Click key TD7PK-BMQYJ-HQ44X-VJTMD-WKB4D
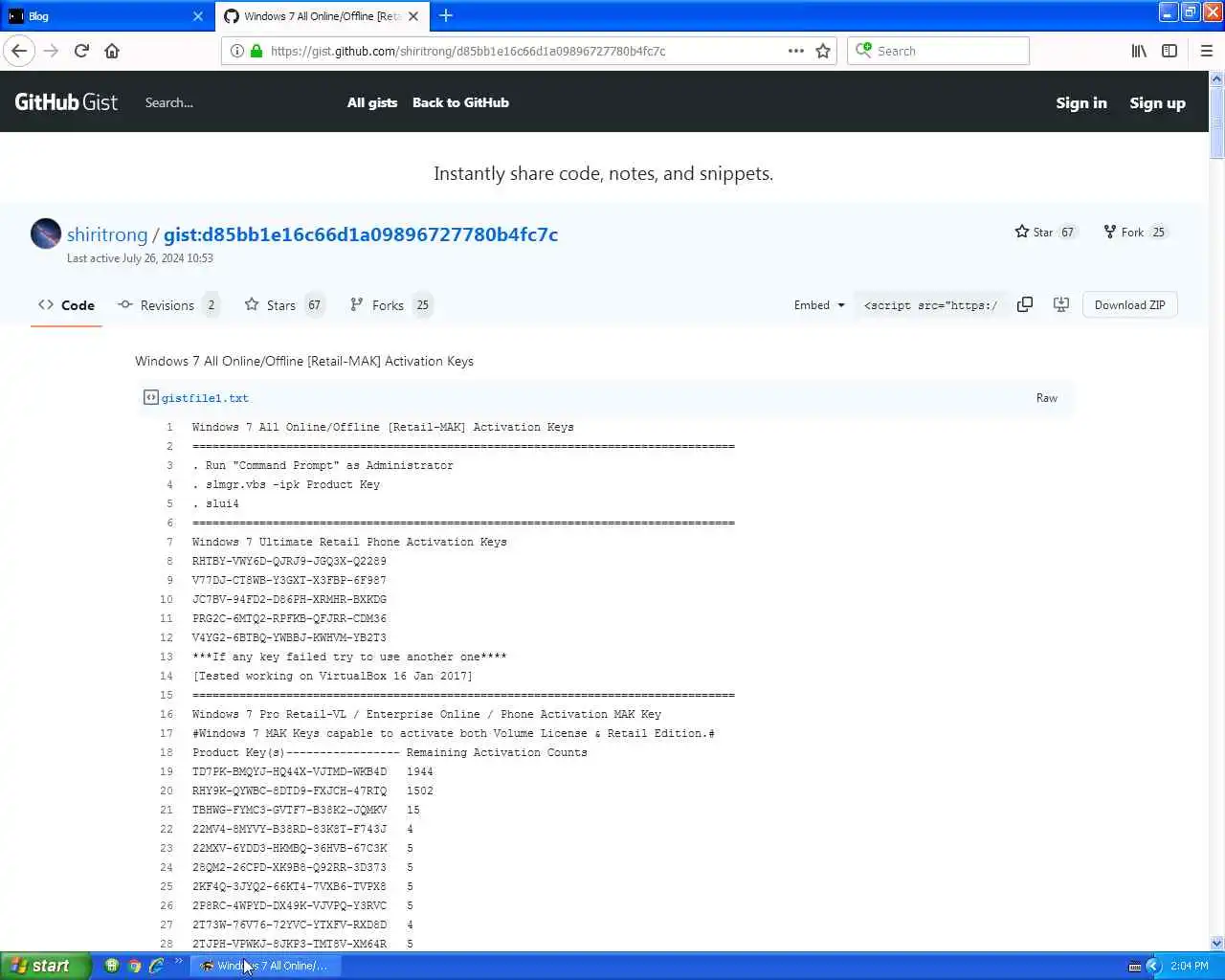 click(x=289, y=771)
